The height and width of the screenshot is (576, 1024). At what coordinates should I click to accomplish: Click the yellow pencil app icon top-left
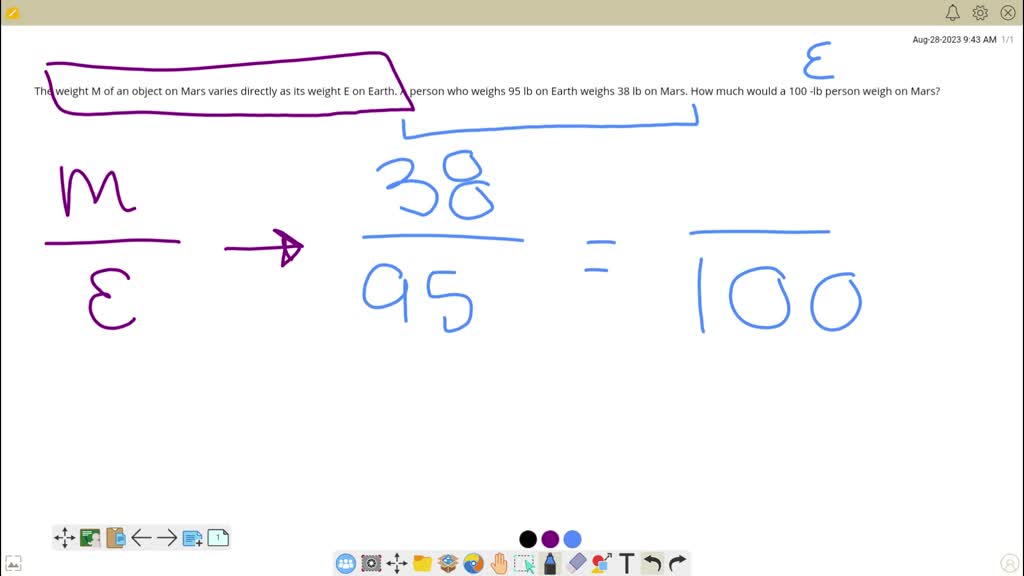pos(12,12)
